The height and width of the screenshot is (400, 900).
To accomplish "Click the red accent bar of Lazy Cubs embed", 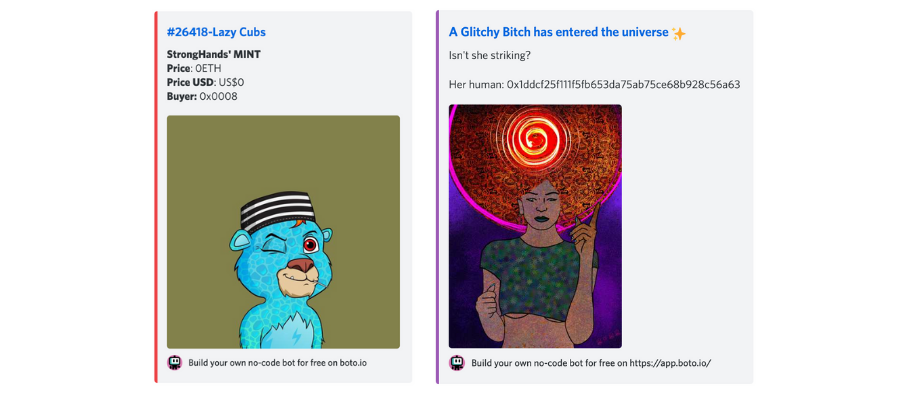I will pyautogui.click(x=156, y=197).
